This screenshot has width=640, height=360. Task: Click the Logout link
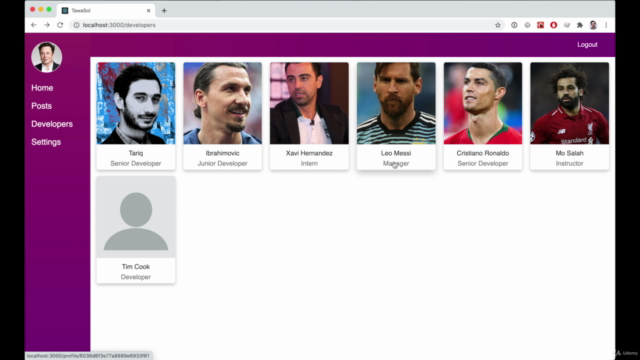pos(587,44)
